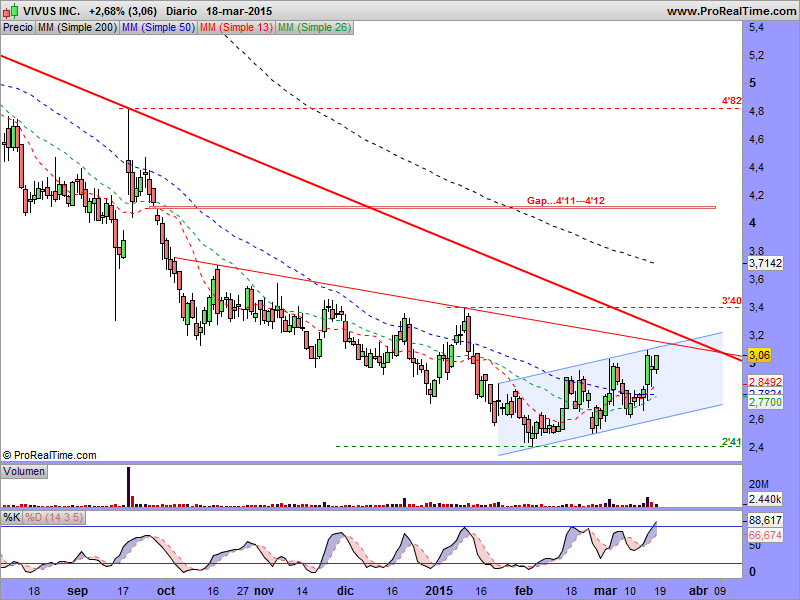Select the MM (Simple 26) indicator label
Screen dimensions: 800x600
(314, 28)
